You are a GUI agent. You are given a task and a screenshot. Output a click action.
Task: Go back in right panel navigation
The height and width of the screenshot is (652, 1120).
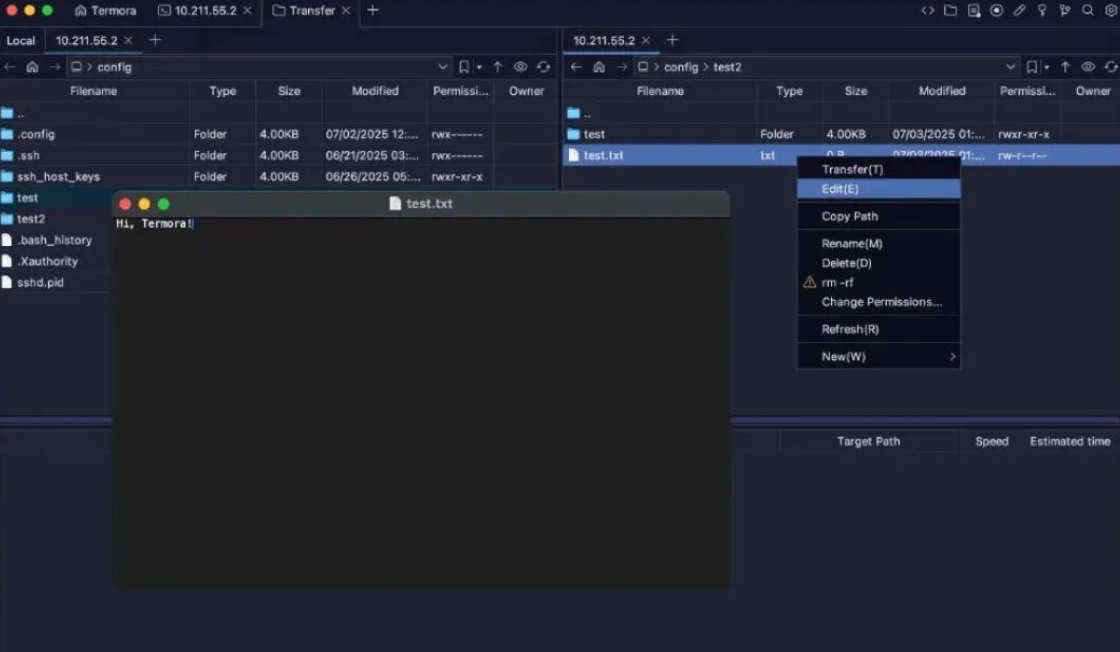coord(576,66)
